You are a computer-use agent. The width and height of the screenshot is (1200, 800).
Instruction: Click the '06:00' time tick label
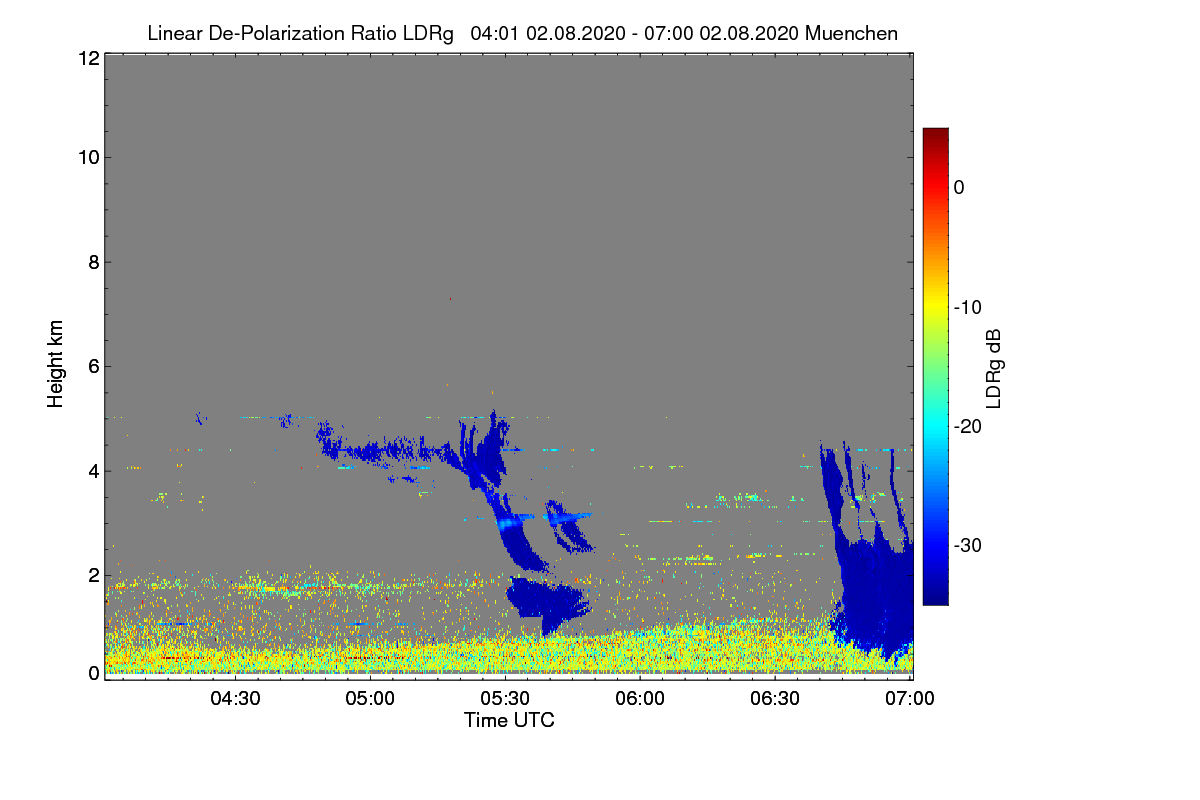coord(641,698)
